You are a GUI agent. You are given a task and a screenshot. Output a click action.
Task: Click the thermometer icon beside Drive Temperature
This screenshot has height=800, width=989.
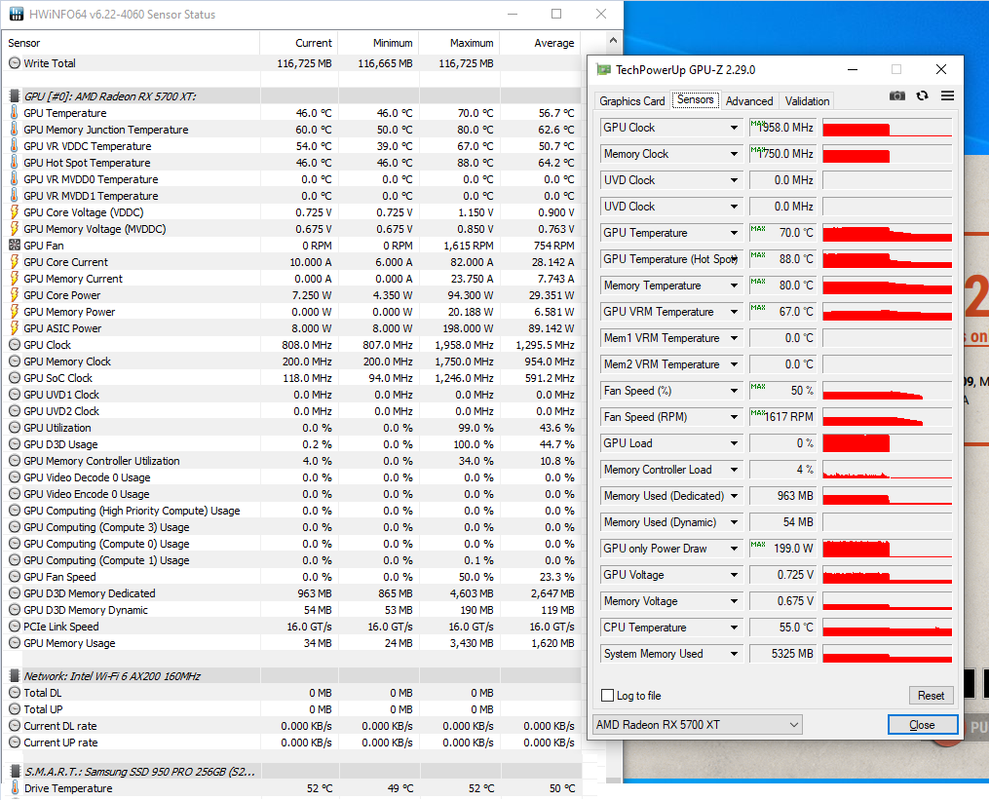tap(15, 788)
